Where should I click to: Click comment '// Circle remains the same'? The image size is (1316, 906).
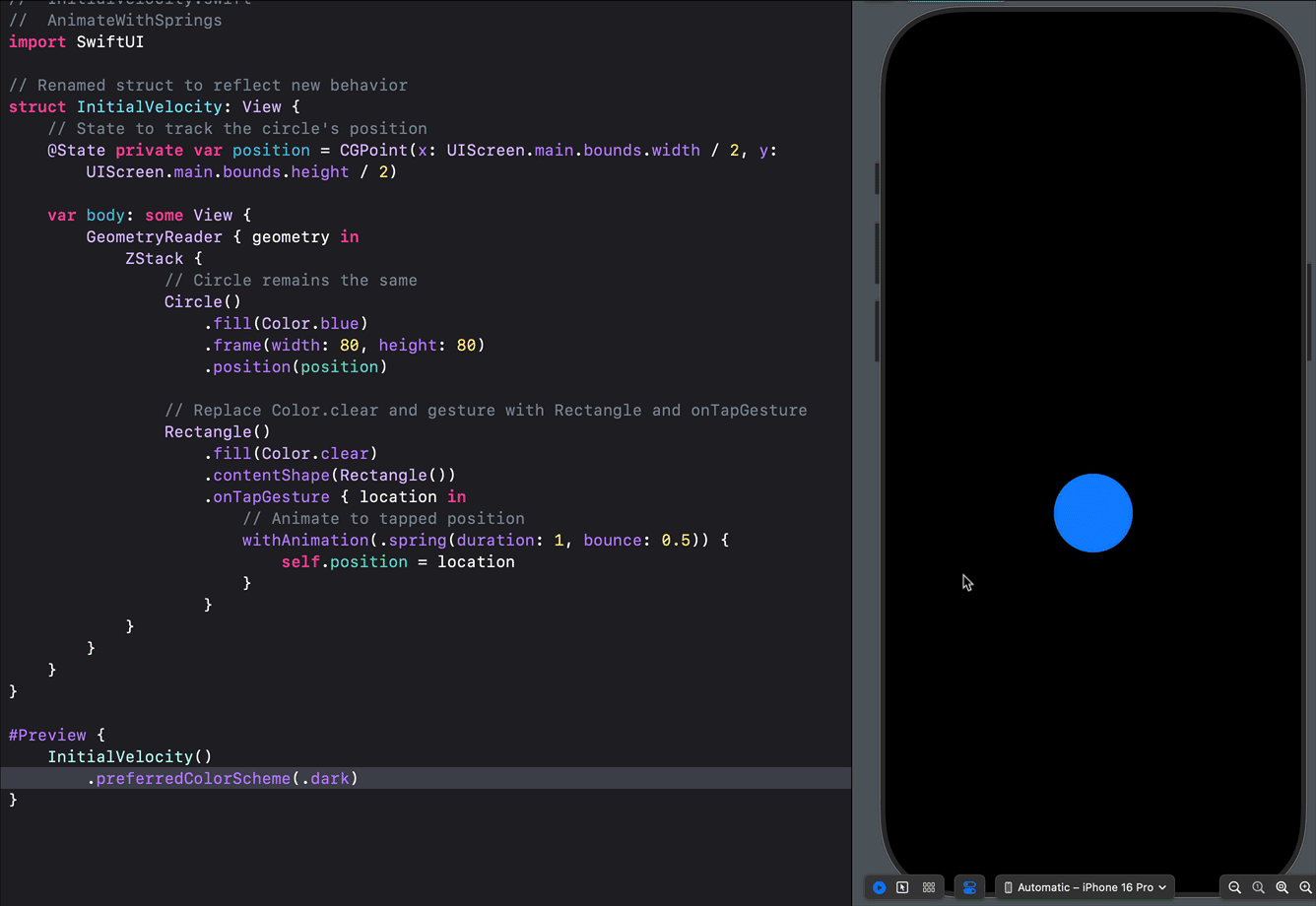pyautogui.click(x=291, y=280)
